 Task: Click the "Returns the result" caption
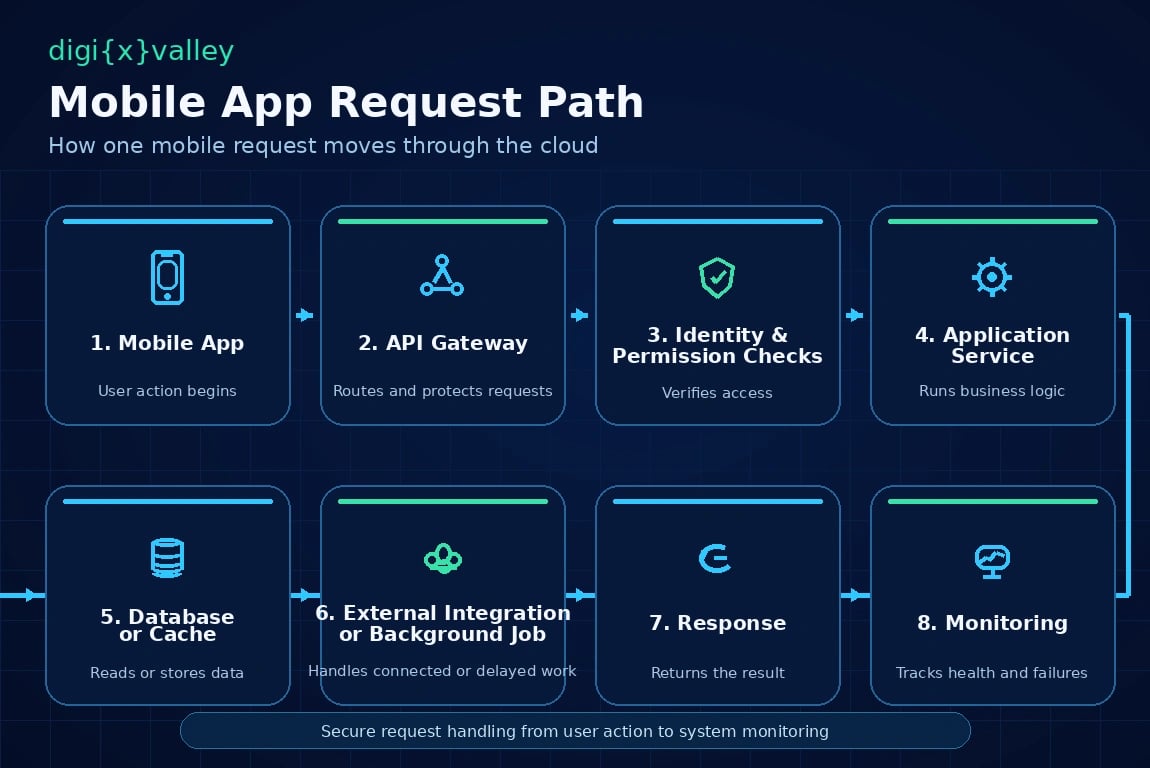pyautogui.click(x=717, y=673)
